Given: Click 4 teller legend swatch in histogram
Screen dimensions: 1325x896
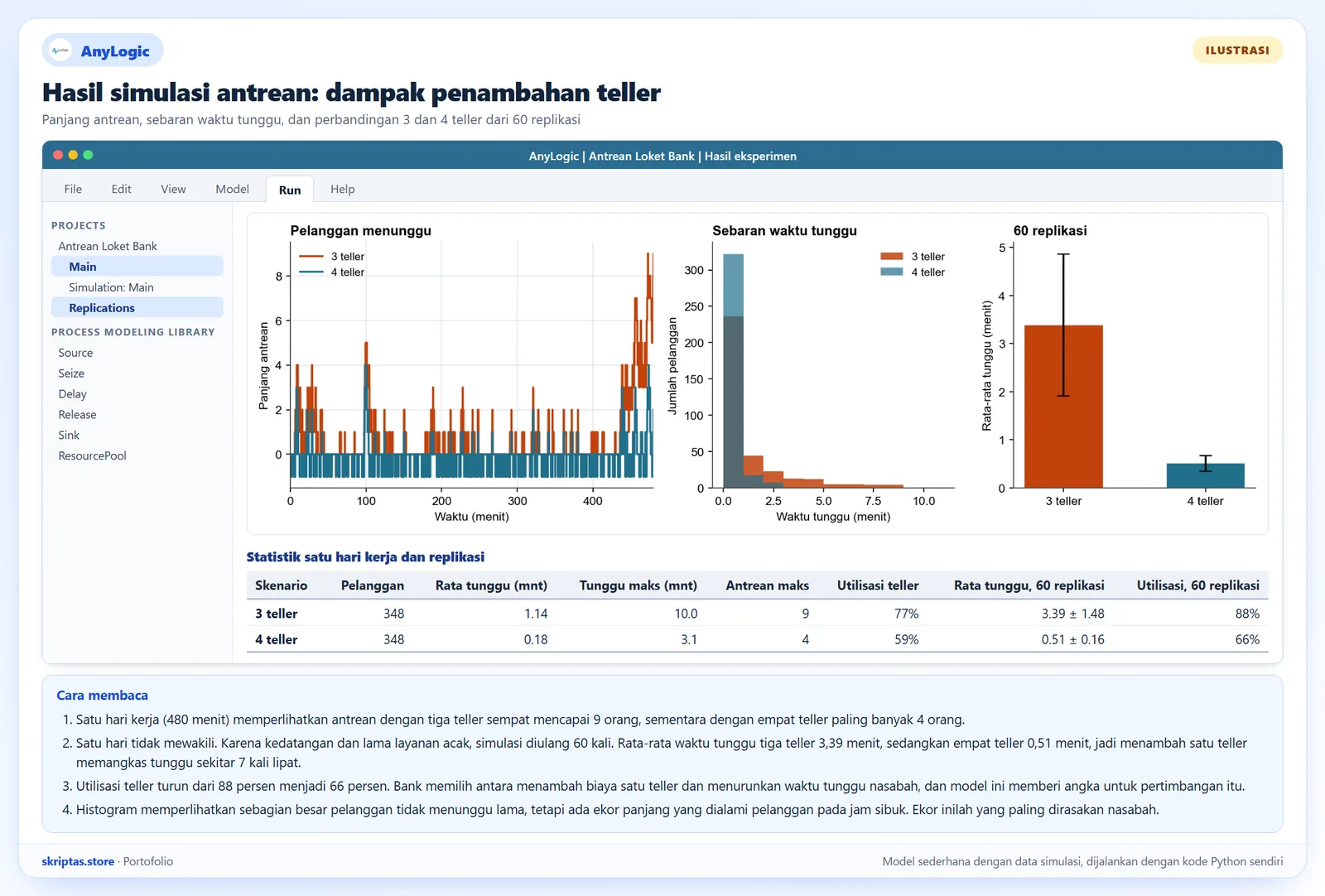Looking at the screenshot, I should tap(892, 272).
